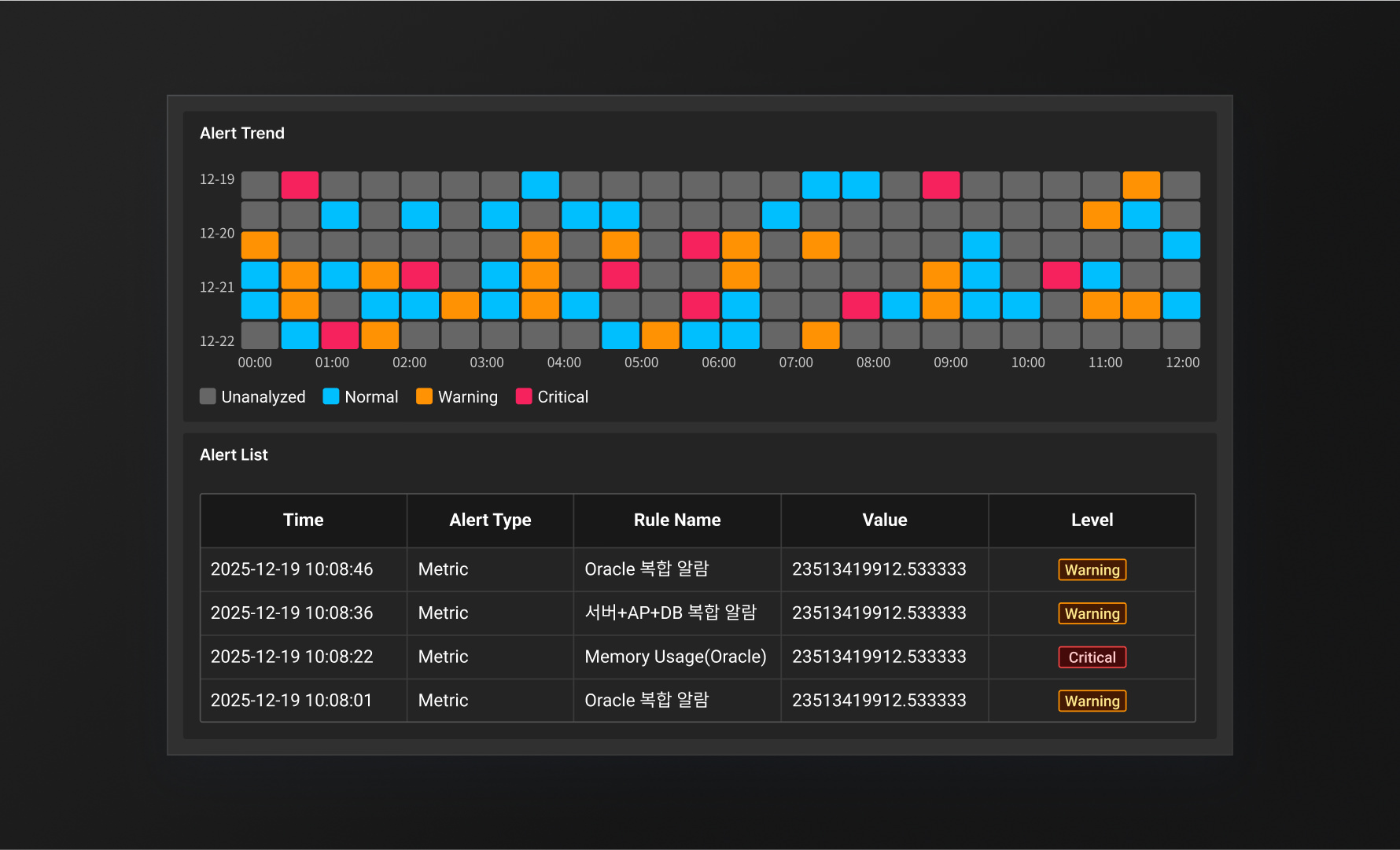This screenshot has width=1400, height=850.
Task: Click the 06:00 time axis label
Action: point(718,362)
